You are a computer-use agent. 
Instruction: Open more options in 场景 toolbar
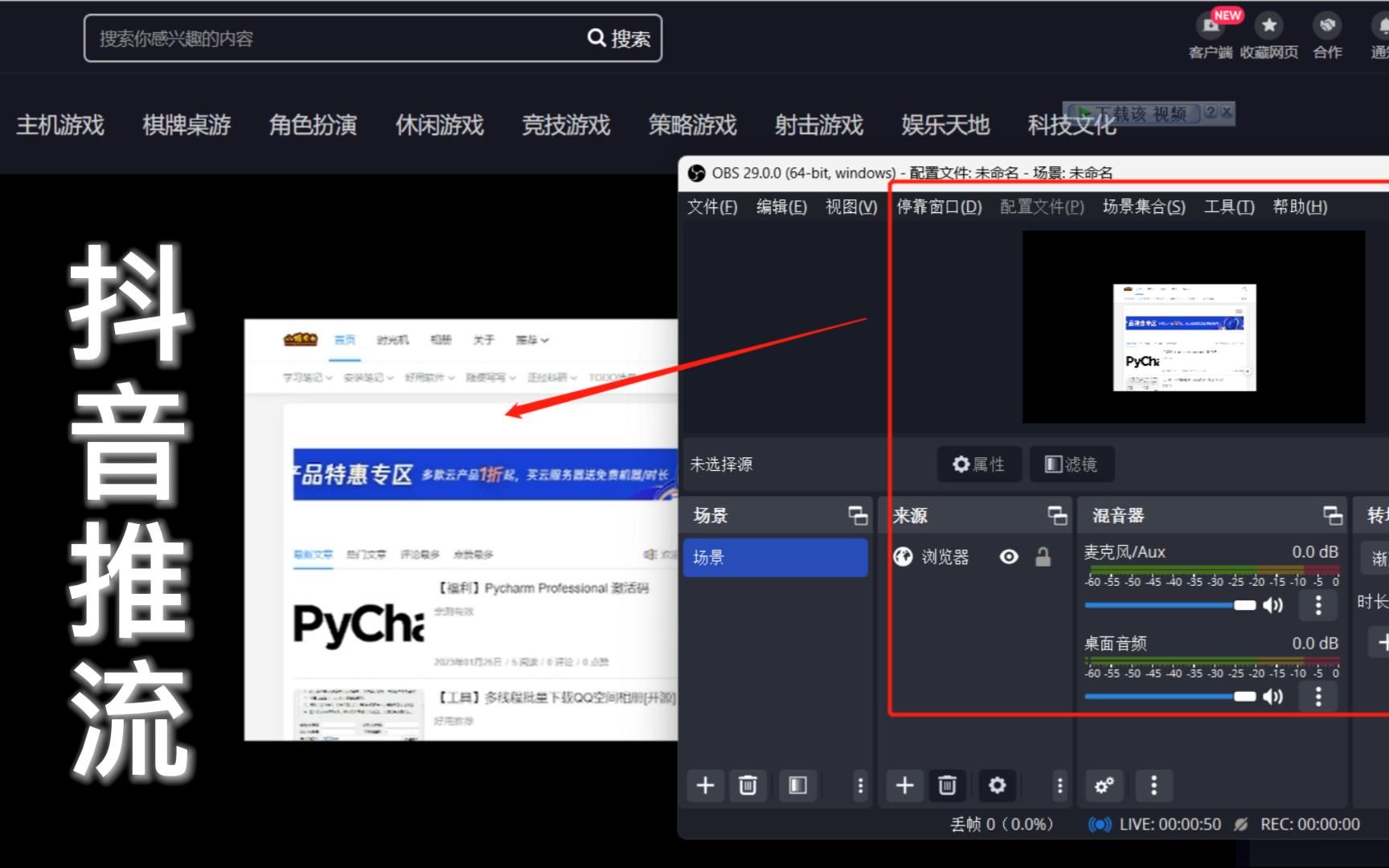tap(860, 785)
